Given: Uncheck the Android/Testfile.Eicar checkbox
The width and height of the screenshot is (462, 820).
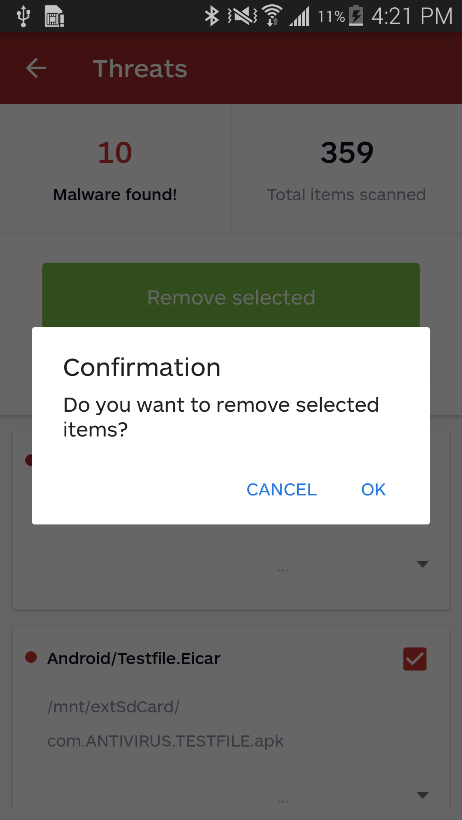Looking at the screenshot, I should pyautogui.click(x=415, y=659).
